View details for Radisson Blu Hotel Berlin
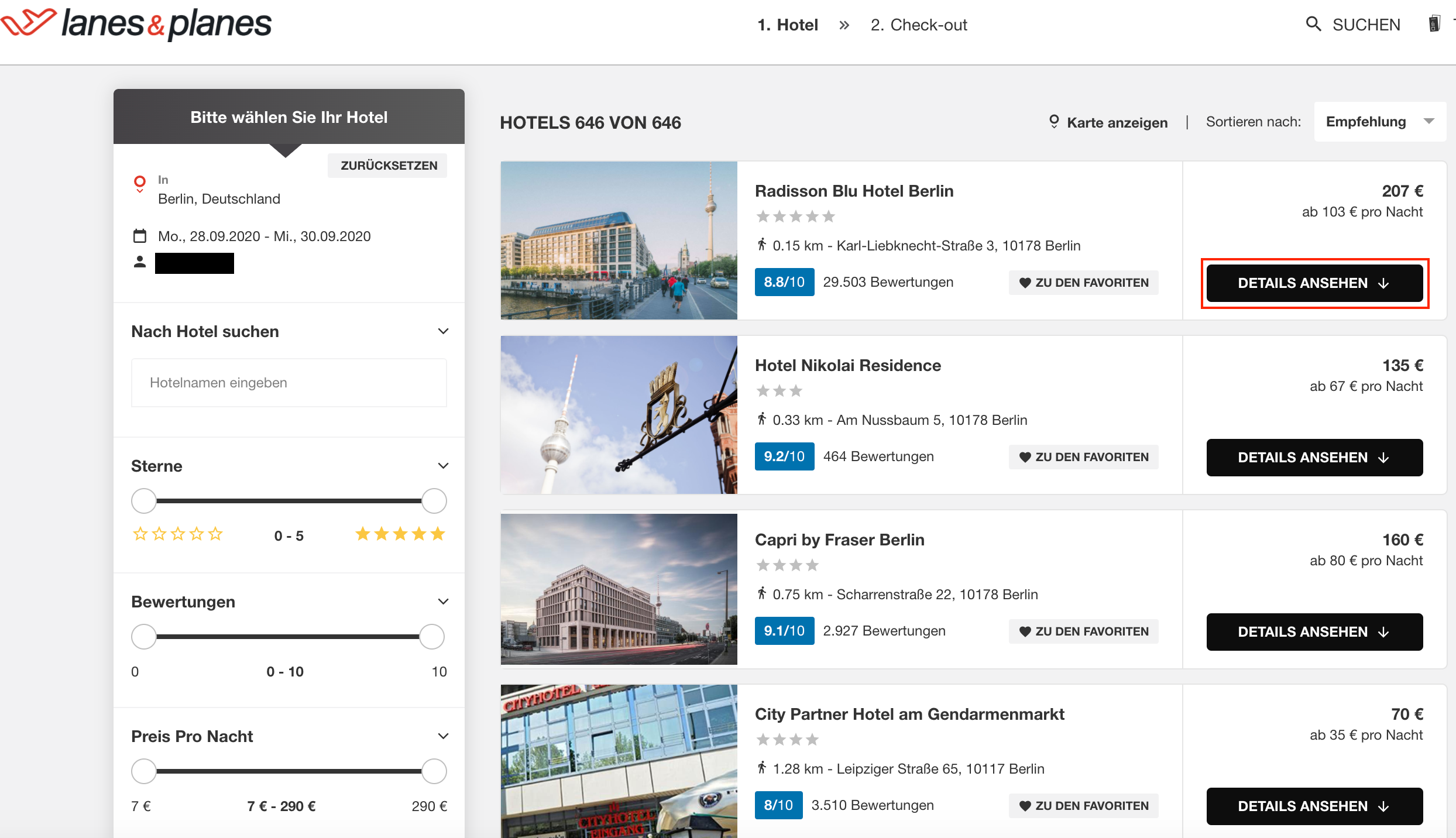Viewport: 1456px width, 838px height. (1315, 283)
